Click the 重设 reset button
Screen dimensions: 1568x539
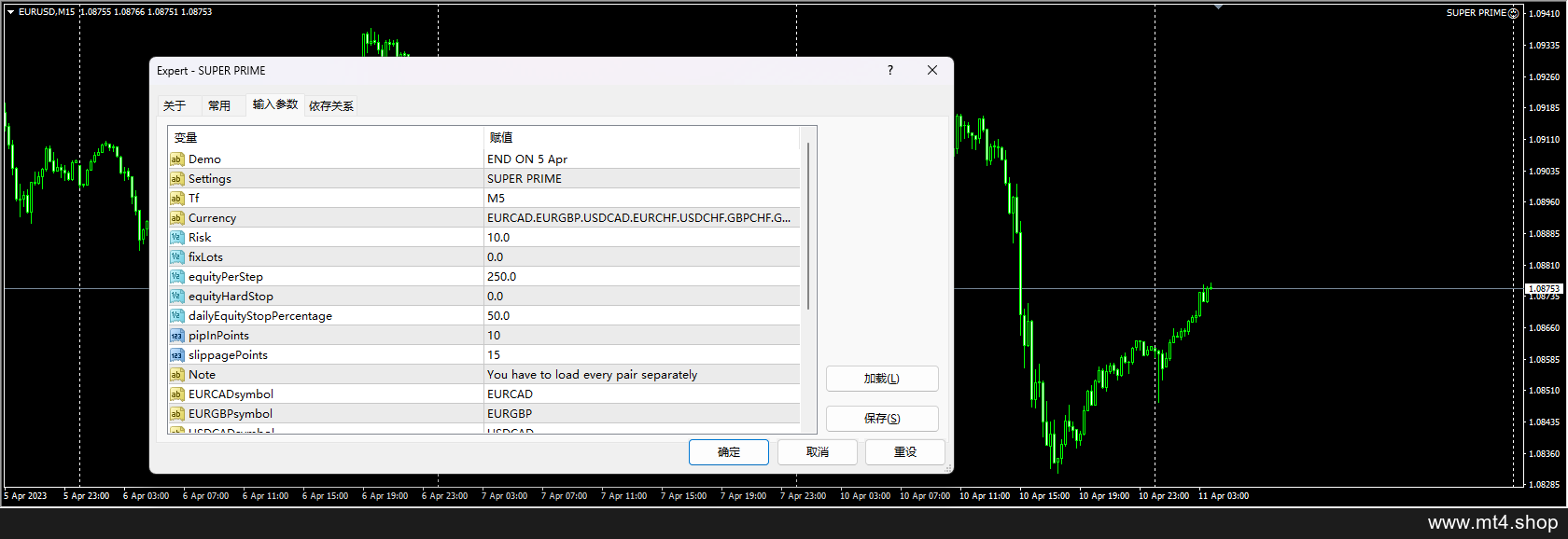point(905,452)
